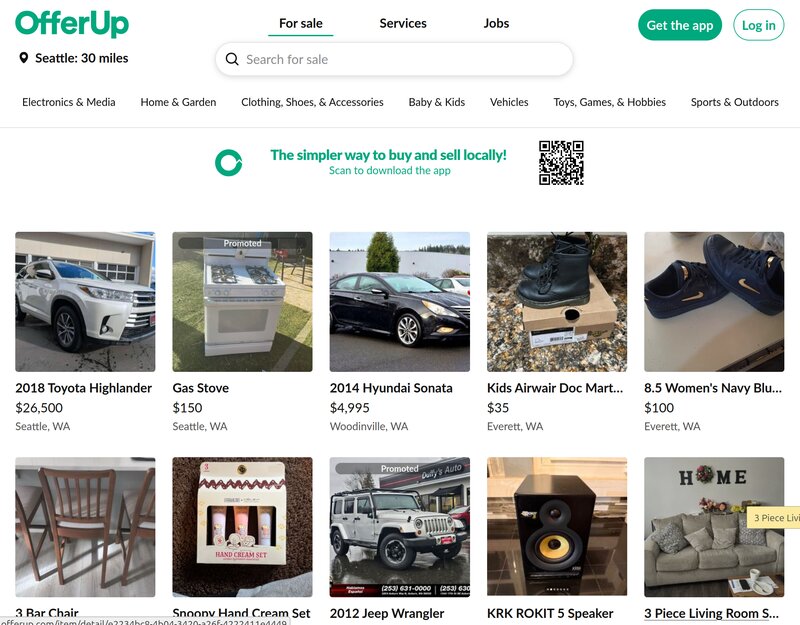Click the green OfferUp circle icon in banner
The image size is (800, 625).
[x=228, y=158]
